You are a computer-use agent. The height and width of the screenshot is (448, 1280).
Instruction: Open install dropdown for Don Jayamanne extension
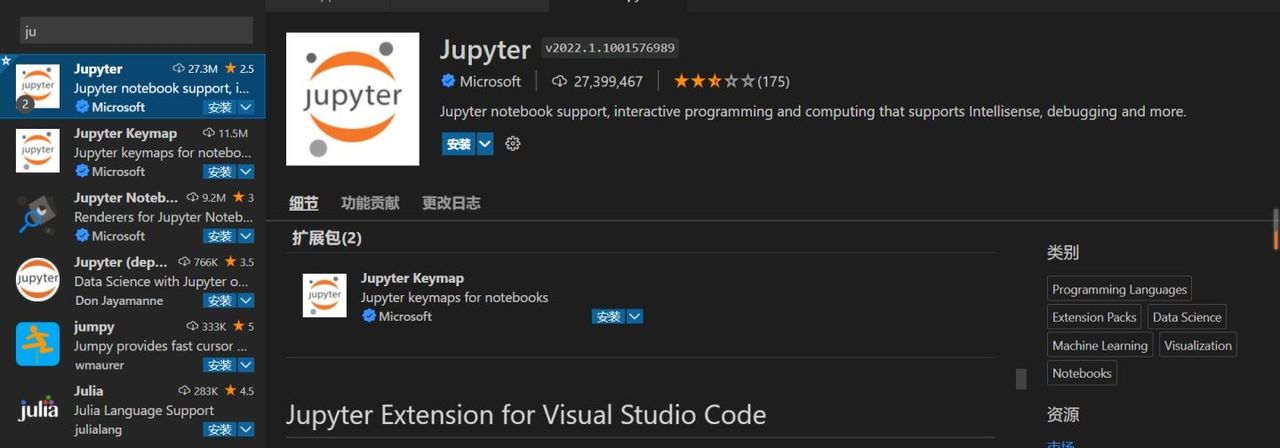tap(246, 300)
